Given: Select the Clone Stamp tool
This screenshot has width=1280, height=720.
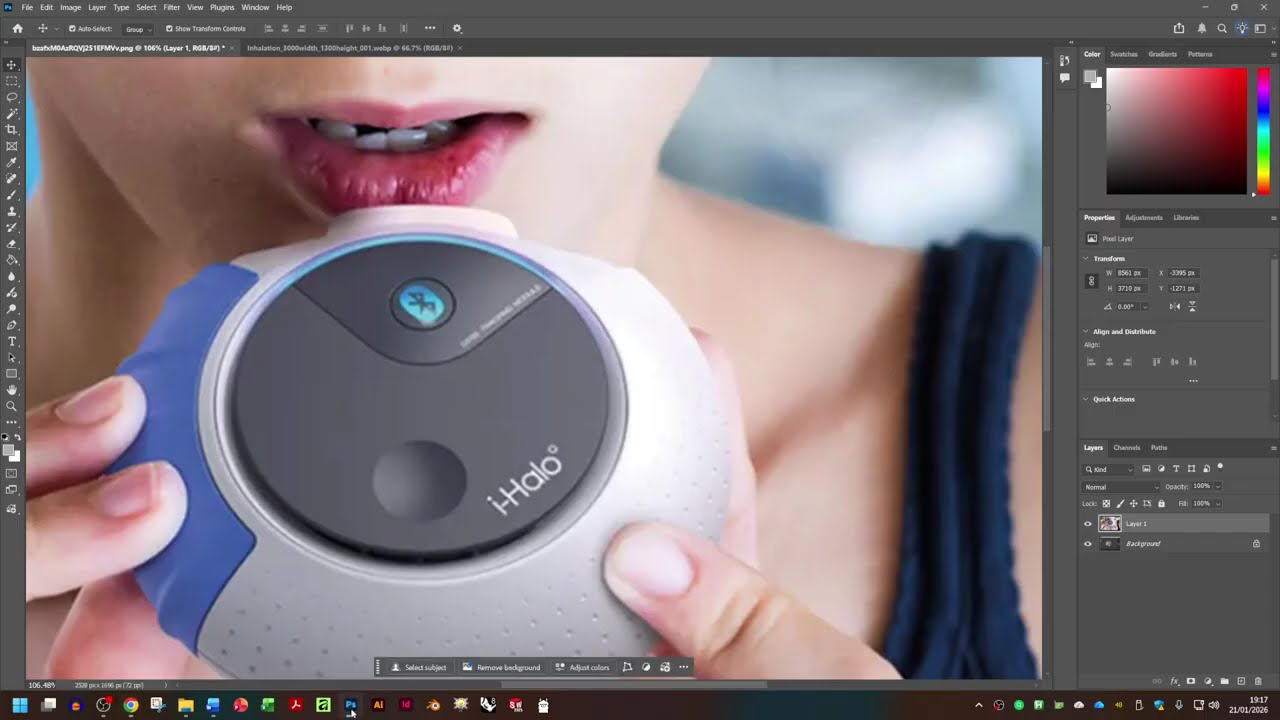Looking at the screenshot, I should 12,211.
